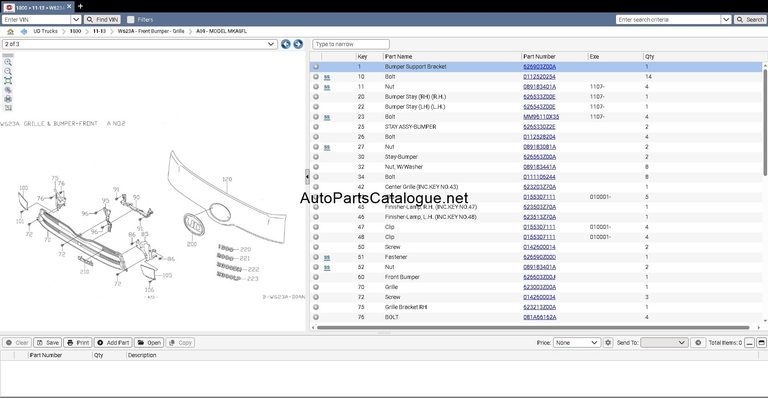Add Front Bumper via circle icon
Viewport: 768px width, 398px height.
tap(316, 277)
